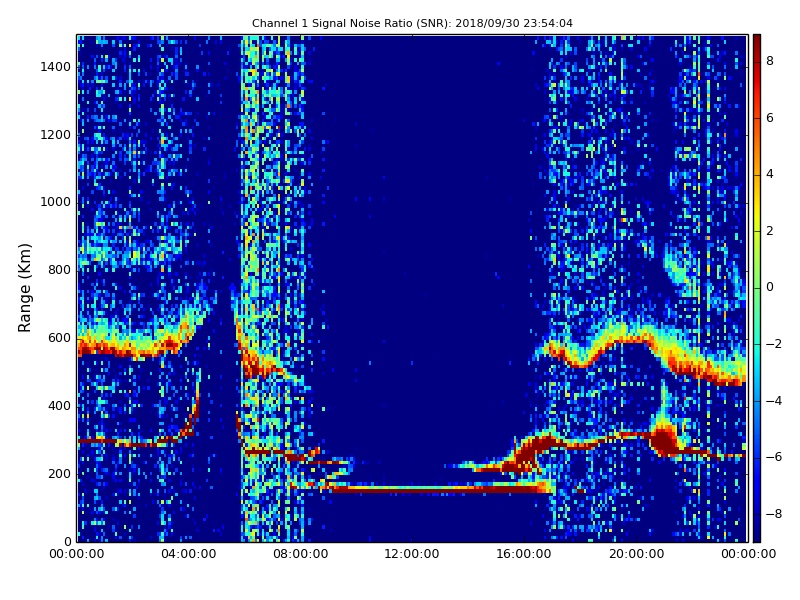Click the 1200 range tick label
Viewport: 800px width, 600px height.
coord(56,135)
